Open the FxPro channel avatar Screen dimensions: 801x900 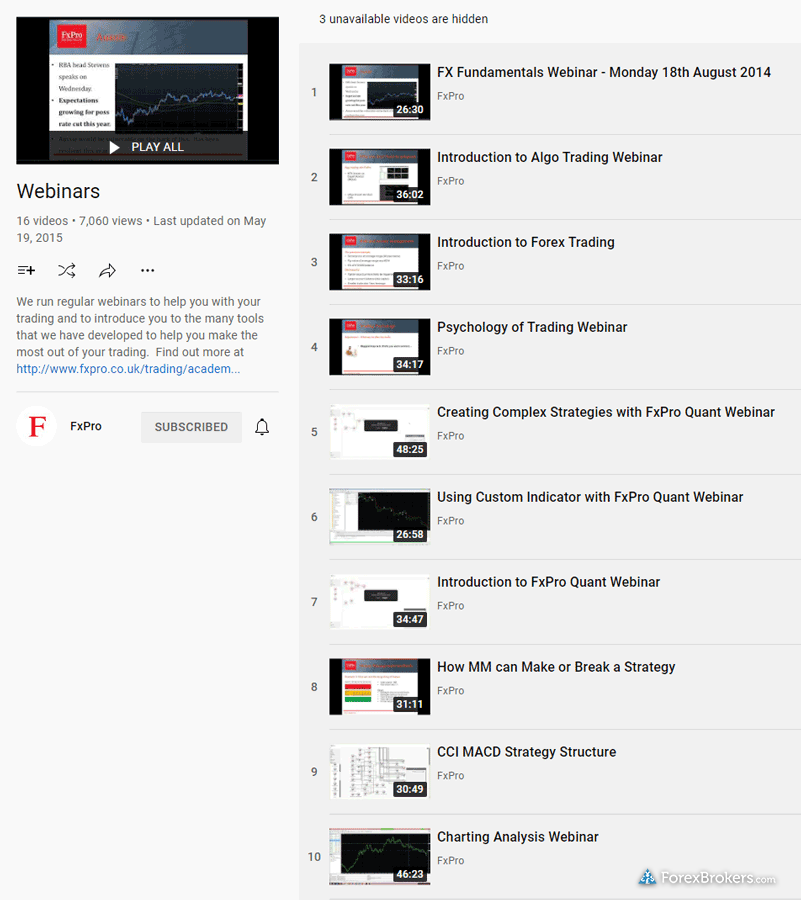coord(37,426)
